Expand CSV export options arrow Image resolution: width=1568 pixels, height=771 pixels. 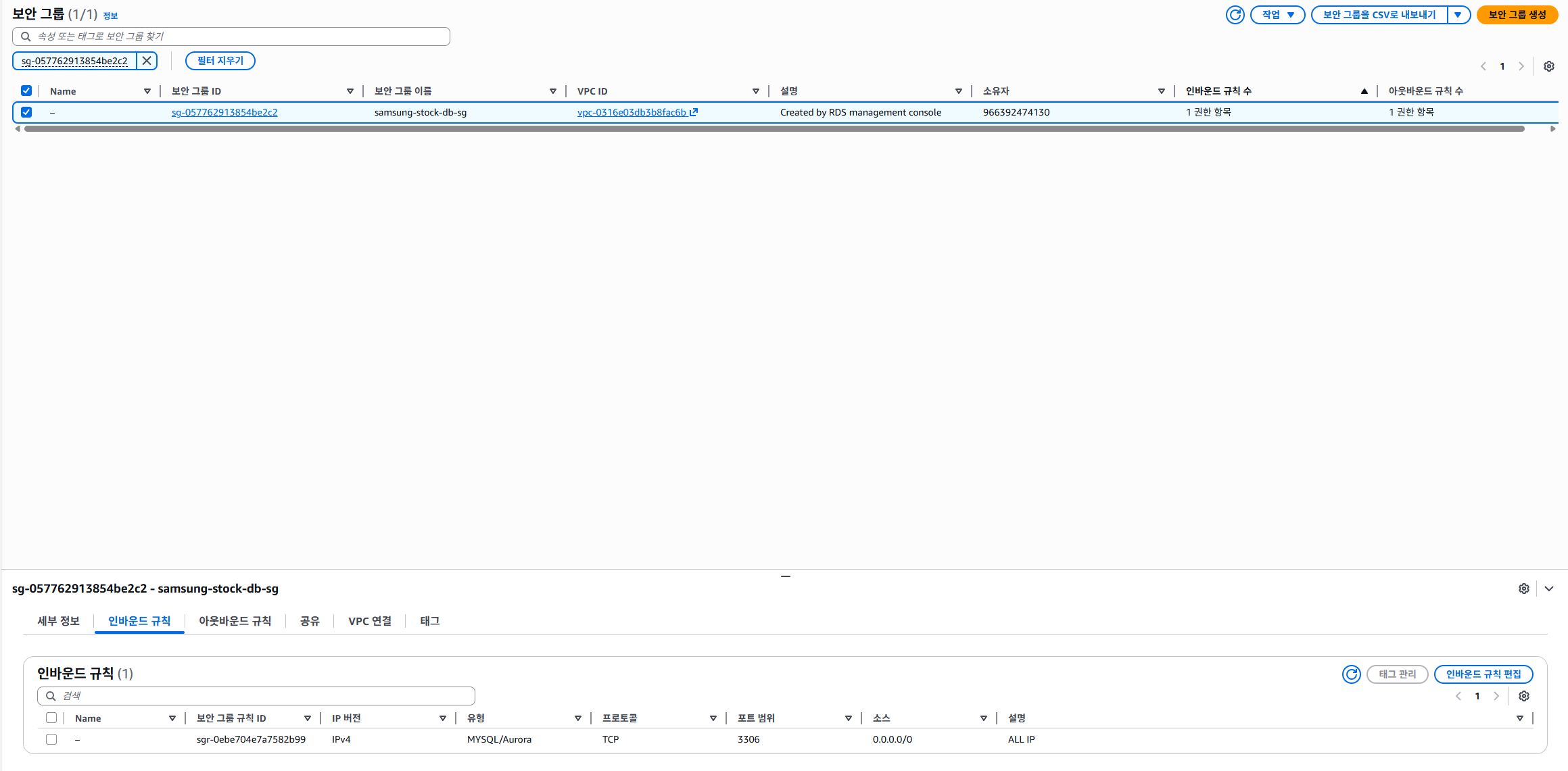1458,15
